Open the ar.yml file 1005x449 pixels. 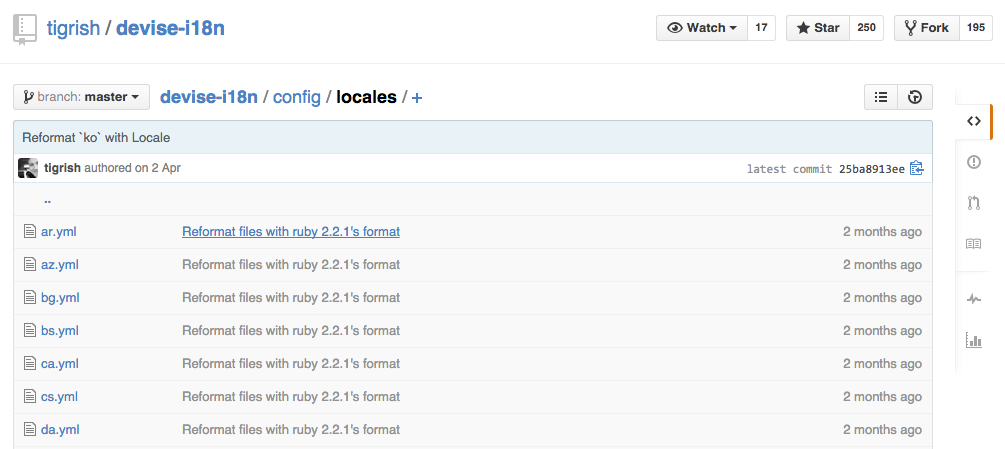coord(58,232)
